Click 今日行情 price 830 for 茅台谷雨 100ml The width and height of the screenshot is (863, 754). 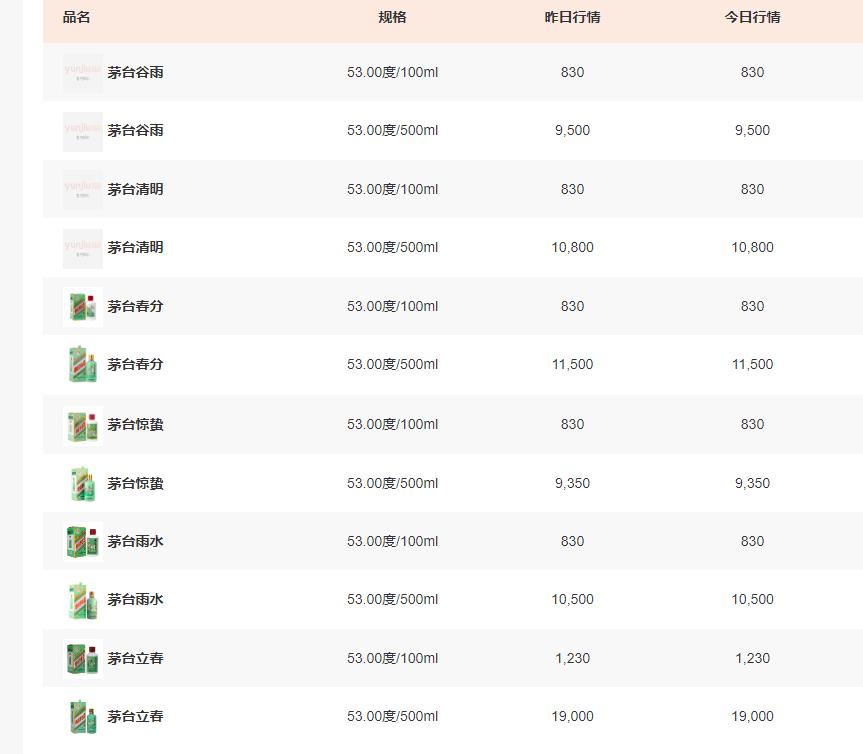click(752, 73)
